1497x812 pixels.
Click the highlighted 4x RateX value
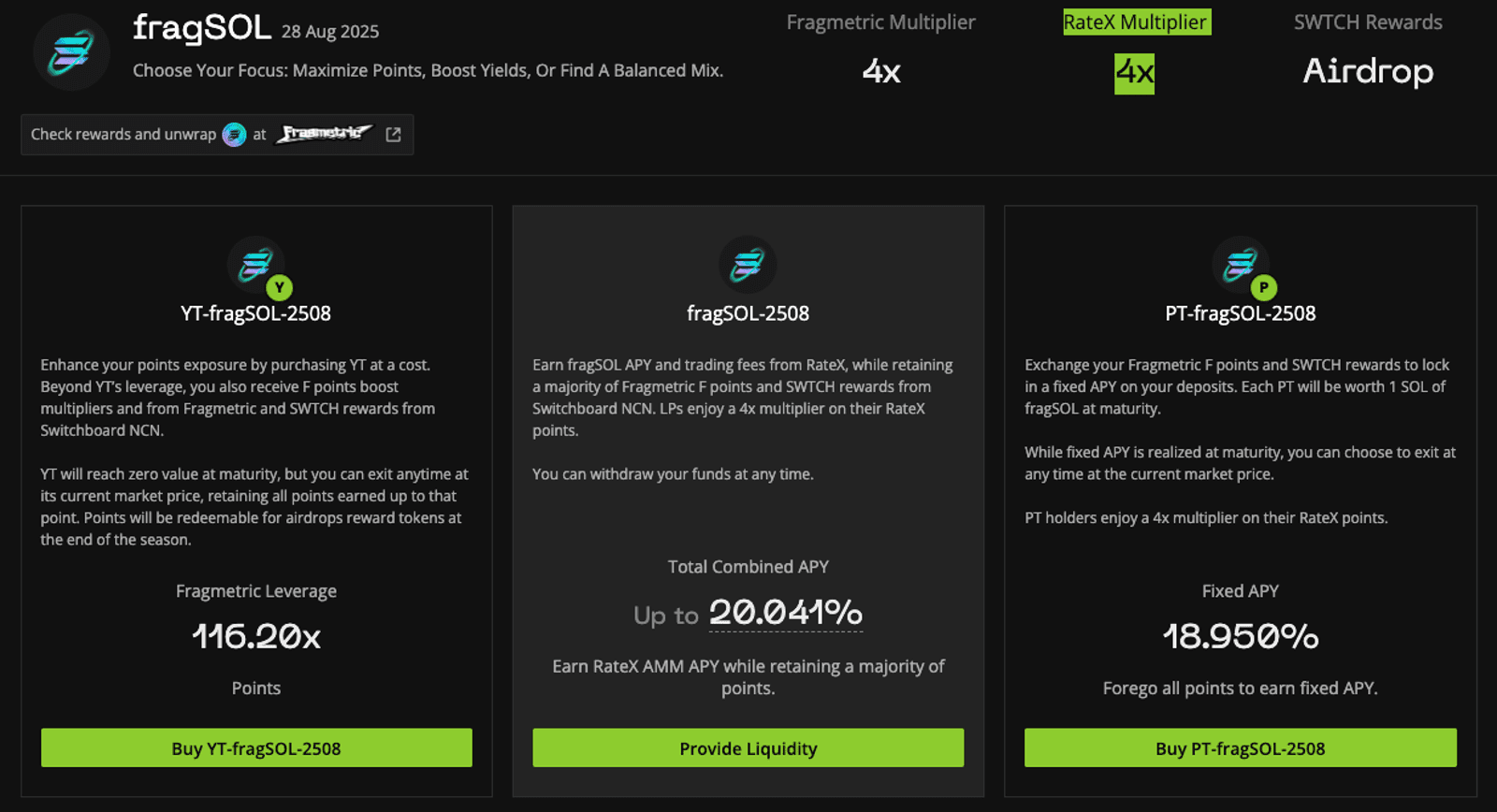pos(1134,73)
